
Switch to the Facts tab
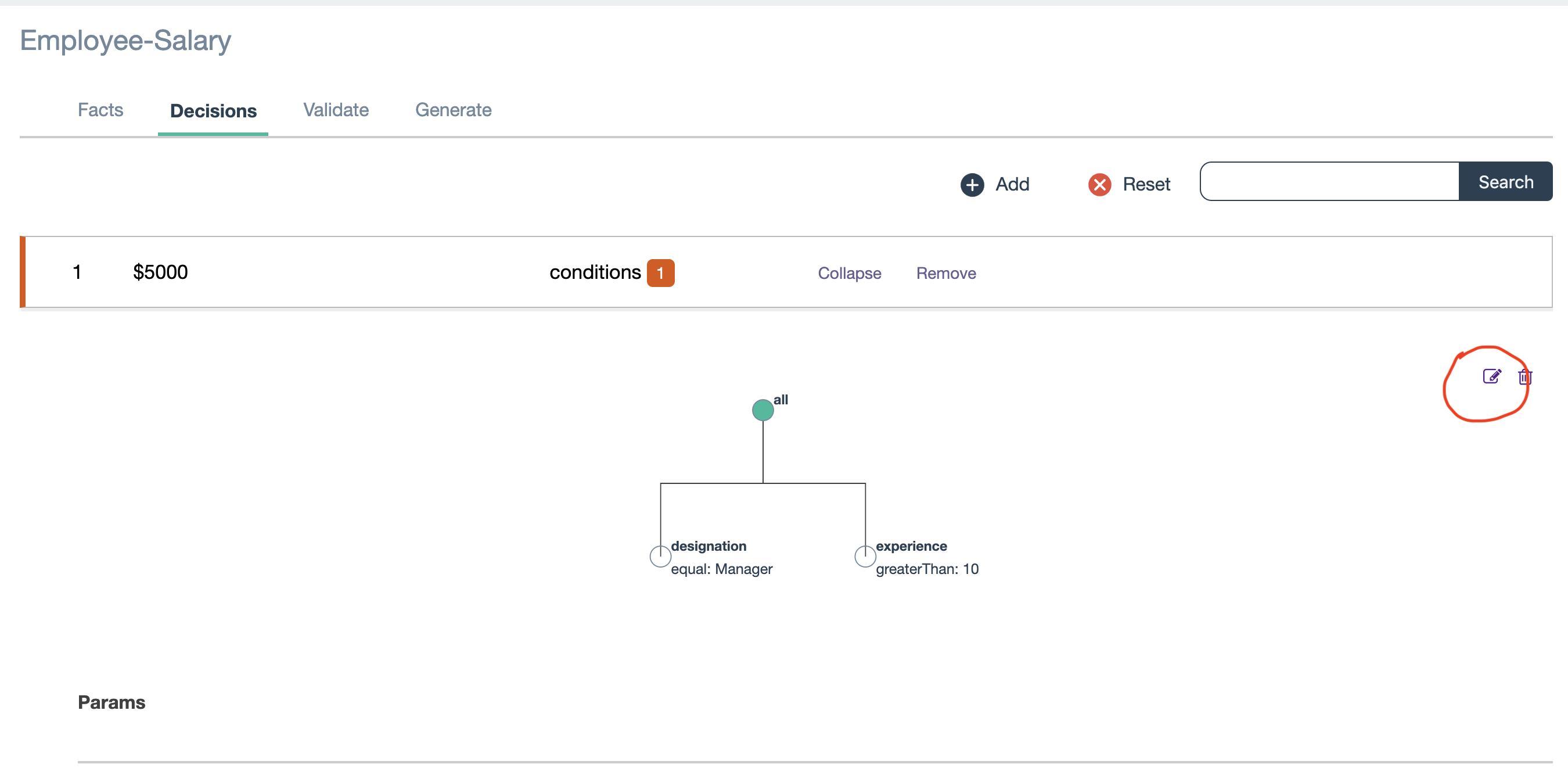click(x=100, y=110)
